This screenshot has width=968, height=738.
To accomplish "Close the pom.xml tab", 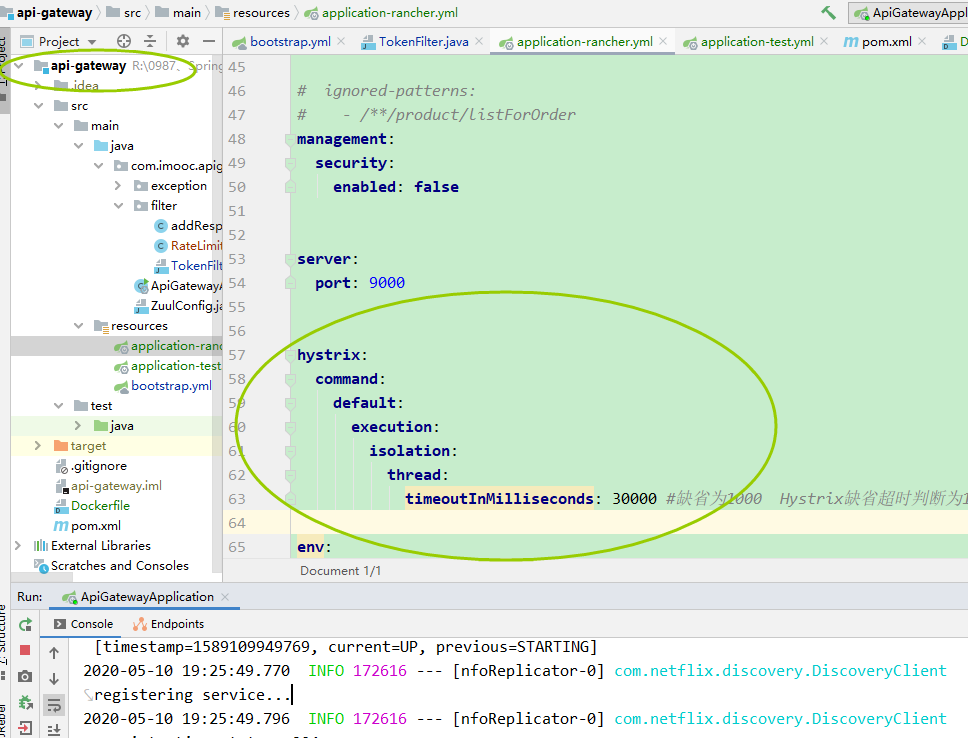I will pos(922,41).
